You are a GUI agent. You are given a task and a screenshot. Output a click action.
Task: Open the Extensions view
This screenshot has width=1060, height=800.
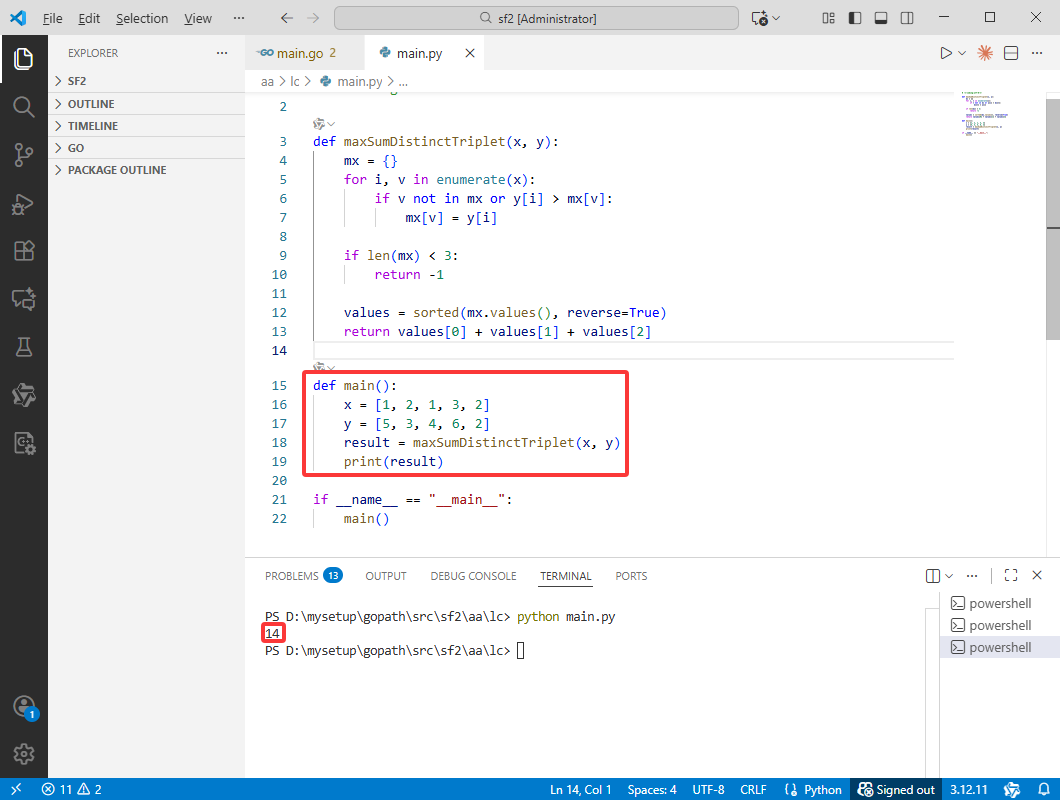[24, 251]
